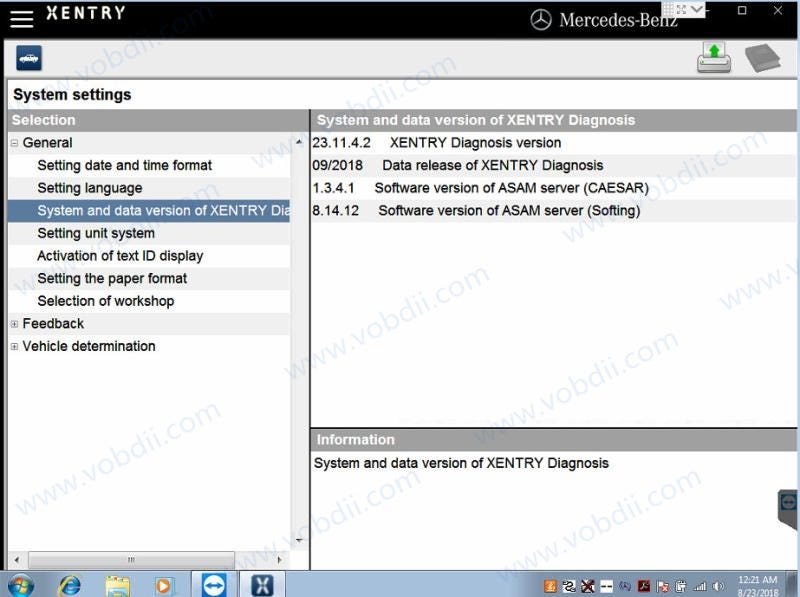Click the Vehicle determination label
800x597 pixels.
point(89,346)
